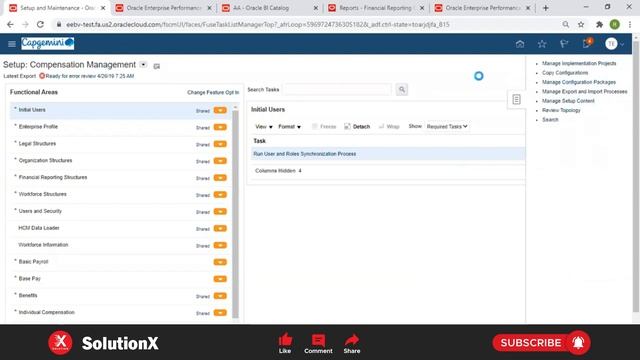Select Users and Security row
The image size is (640, 360).
pos(120,211)
